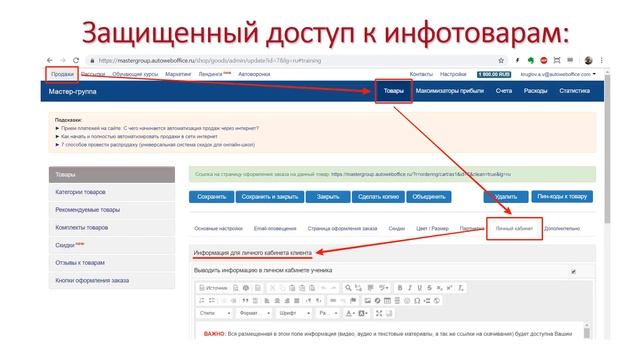
Task: Open Максимизаторы прибыли in blue bar
Action: (449, 91)
